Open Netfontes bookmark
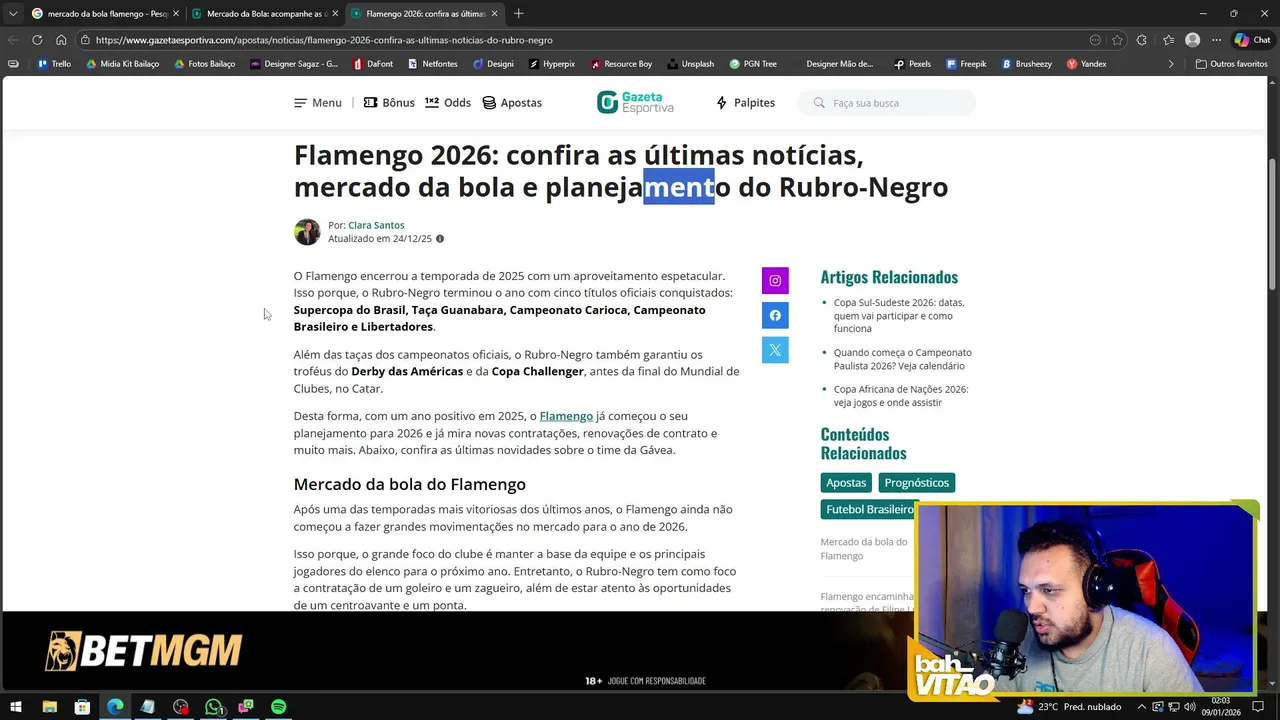 [x=432, y=64]
